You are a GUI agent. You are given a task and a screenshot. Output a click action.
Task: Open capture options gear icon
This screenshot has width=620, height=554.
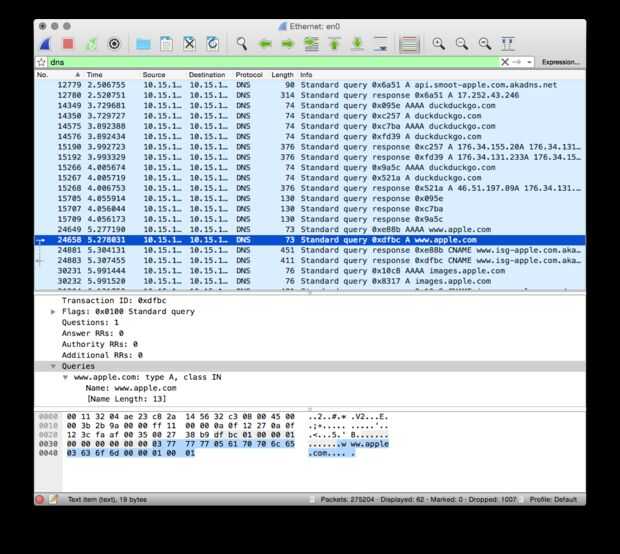(x=114, y=43)
